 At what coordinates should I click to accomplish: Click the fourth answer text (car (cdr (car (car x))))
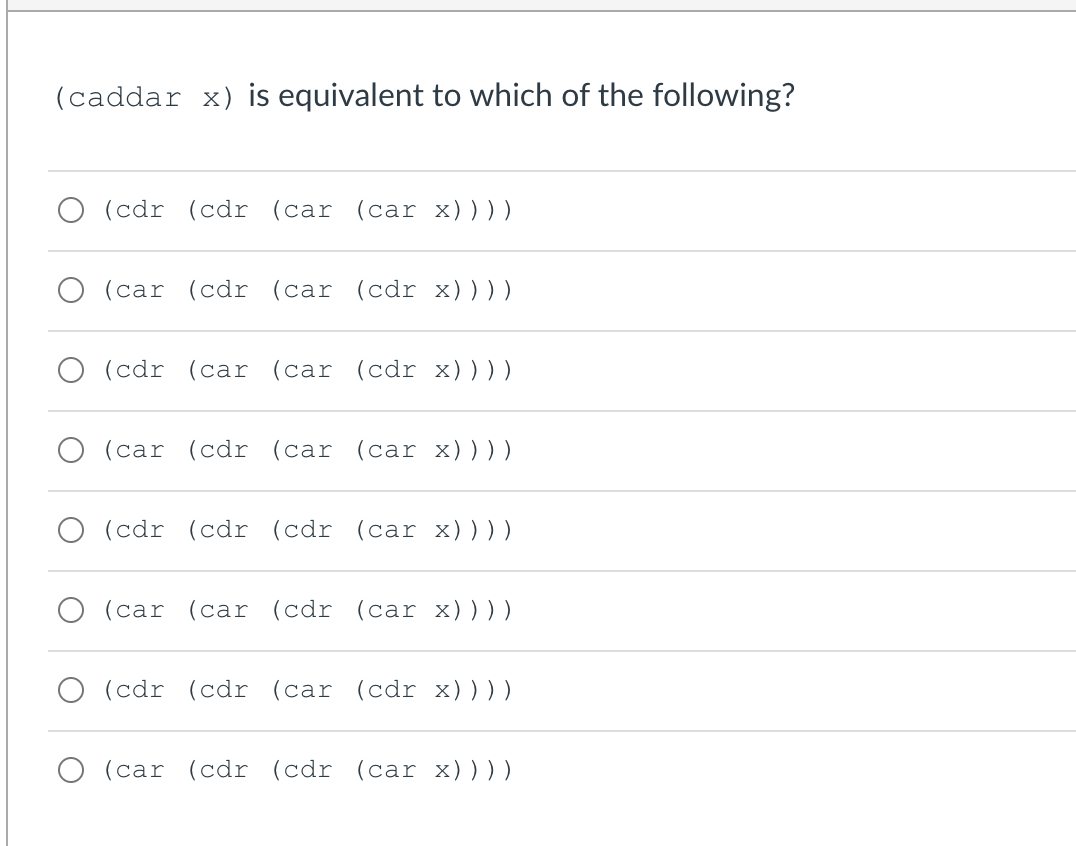tap(307, 449)
